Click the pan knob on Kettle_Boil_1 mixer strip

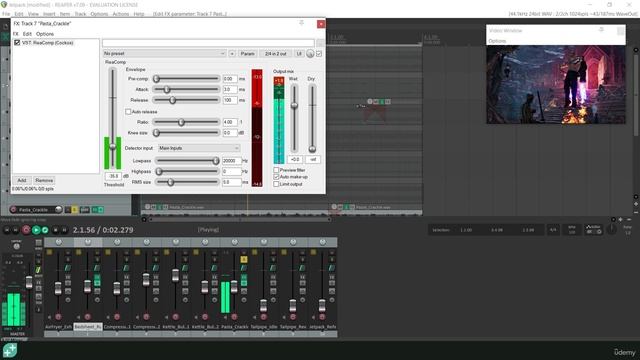pyautogui.click(x=176, y=242)
